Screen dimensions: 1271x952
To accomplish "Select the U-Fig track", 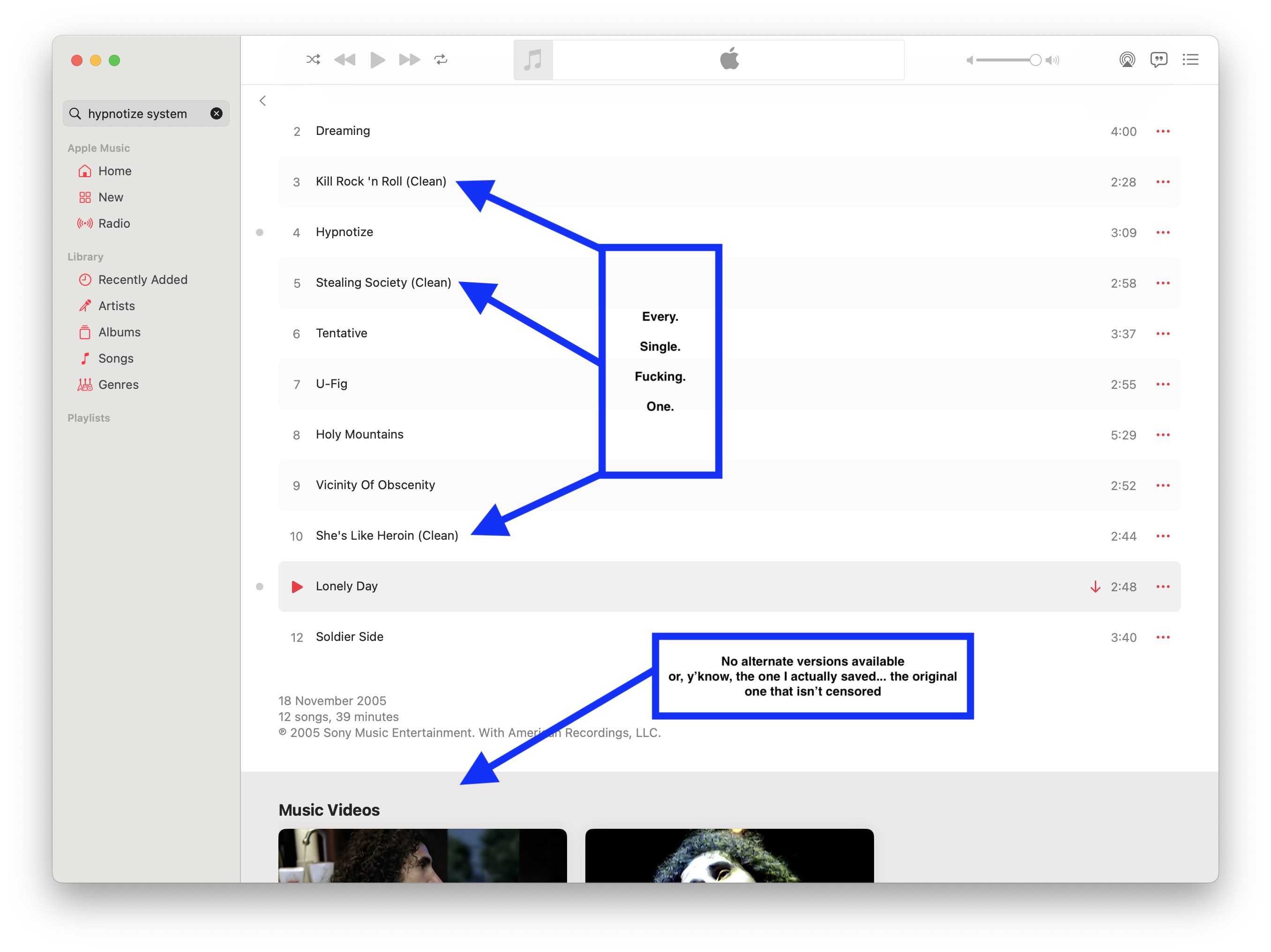I will [x=729, y=384].
